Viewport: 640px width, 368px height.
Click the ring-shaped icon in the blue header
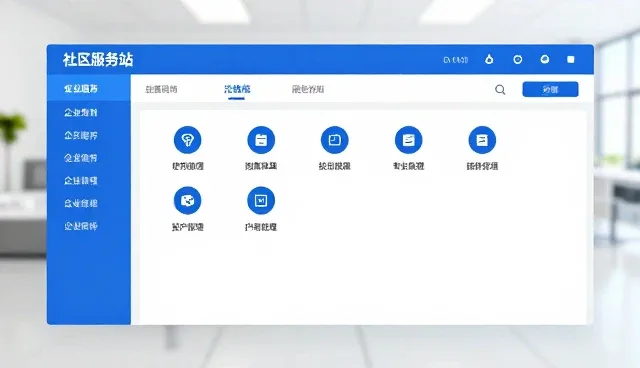click(x=518, y=60)
